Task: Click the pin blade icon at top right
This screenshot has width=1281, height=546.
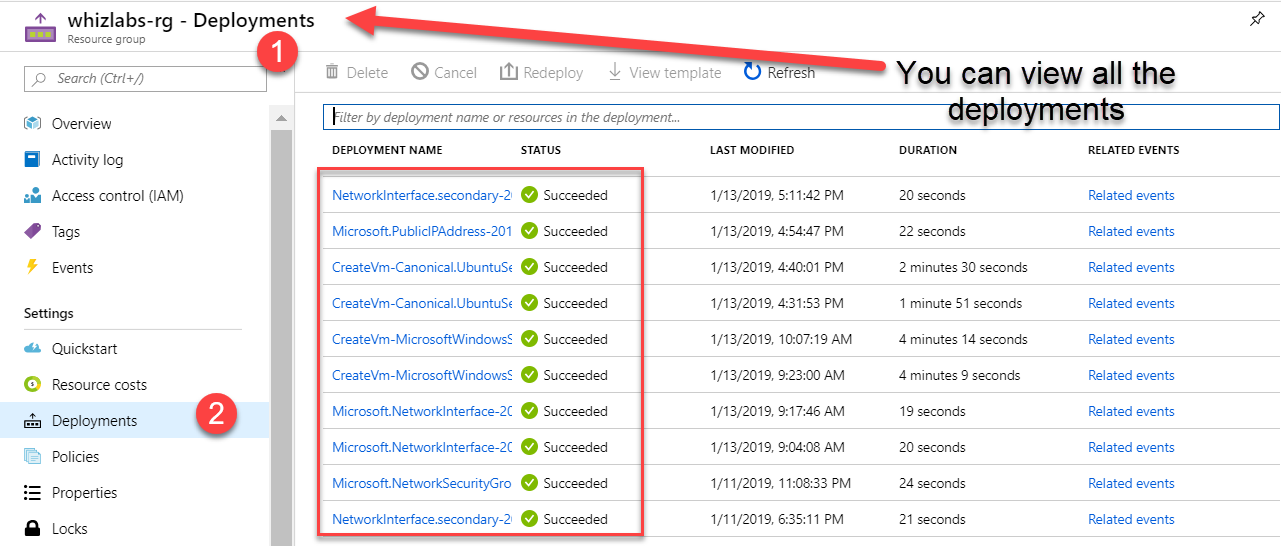Action: (1258, 19)
